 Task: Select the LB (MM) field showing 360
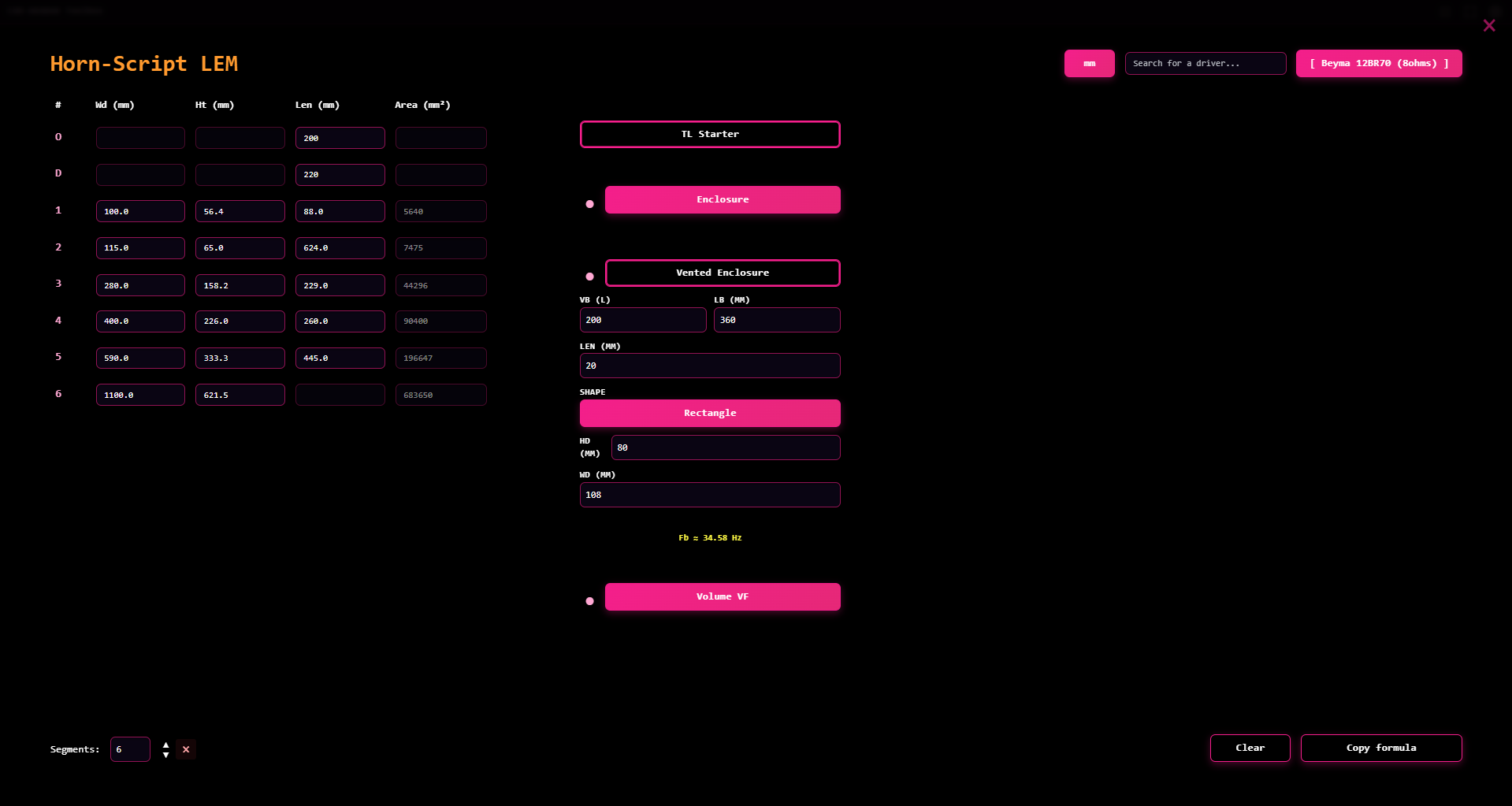(776, 320)
